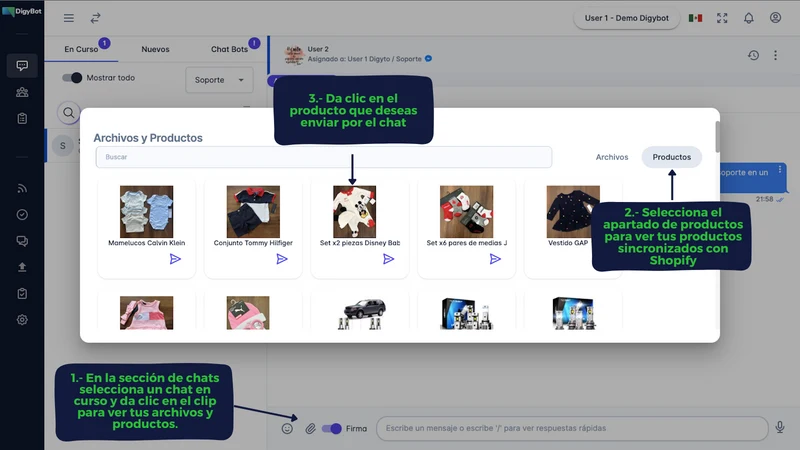Open the upload icon in sidebar
Image resolution: width=800 pixels, height=450 pixels.
22,267
